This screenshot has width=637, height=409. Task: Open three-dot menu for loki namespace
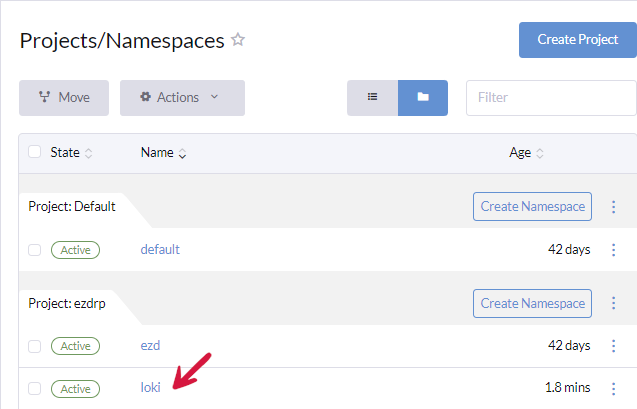[614, 388]
